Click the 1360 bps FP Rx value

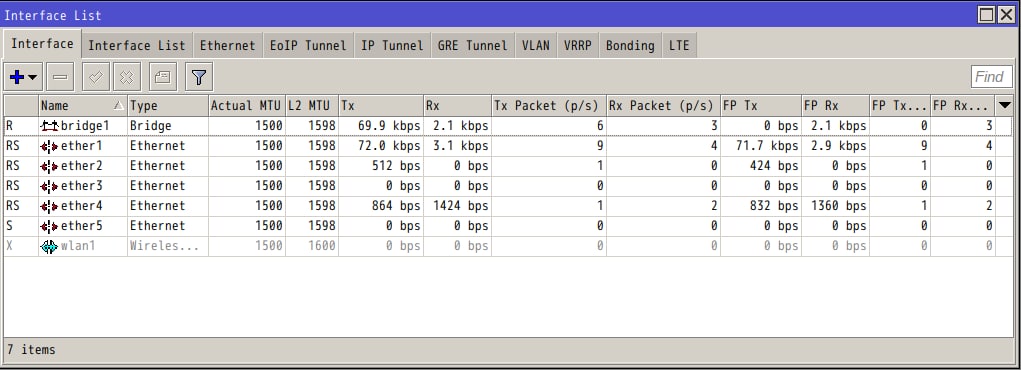[839, 206]
